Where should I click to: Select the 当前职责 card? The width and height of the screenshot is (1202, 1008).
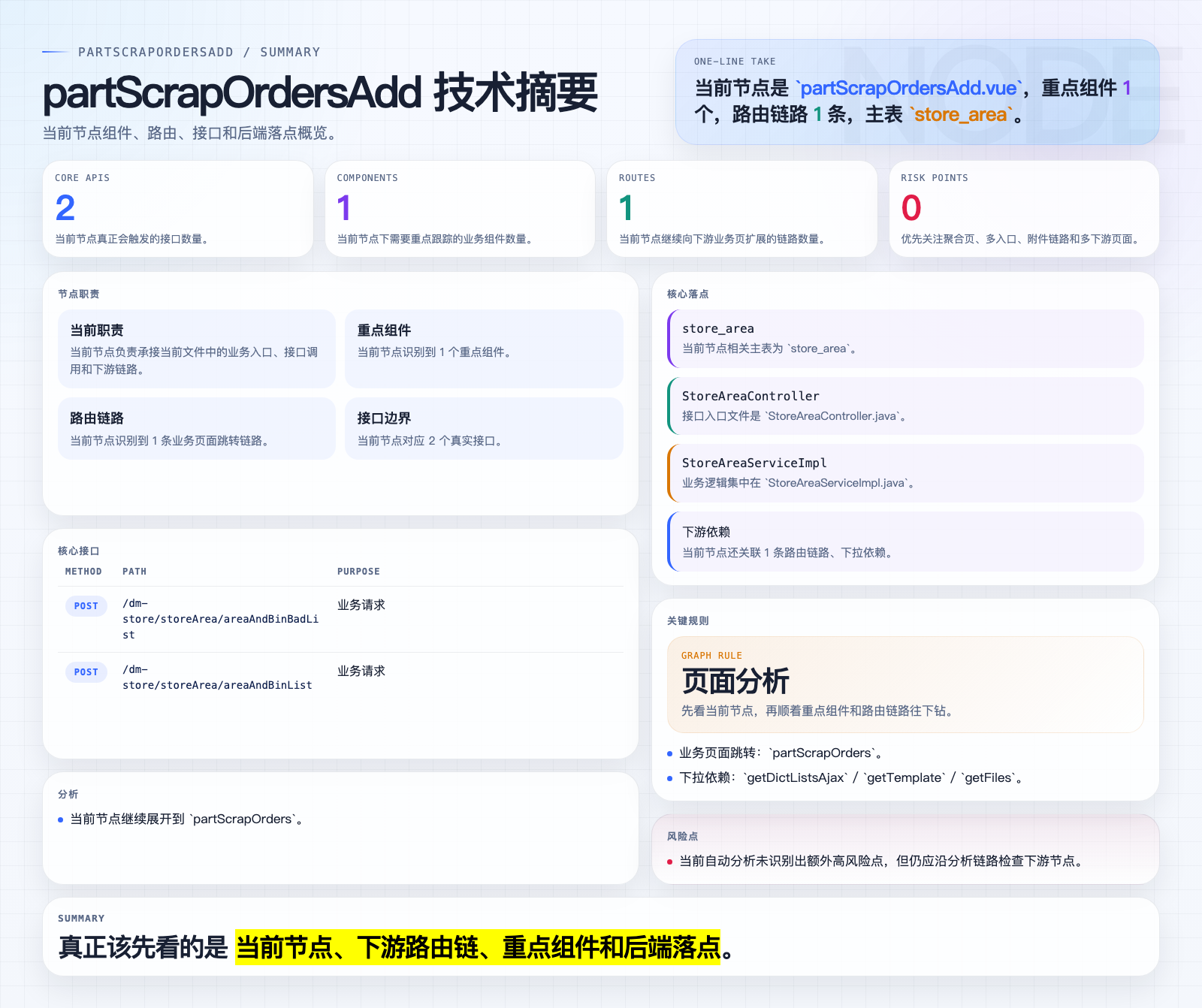point(197,349)
